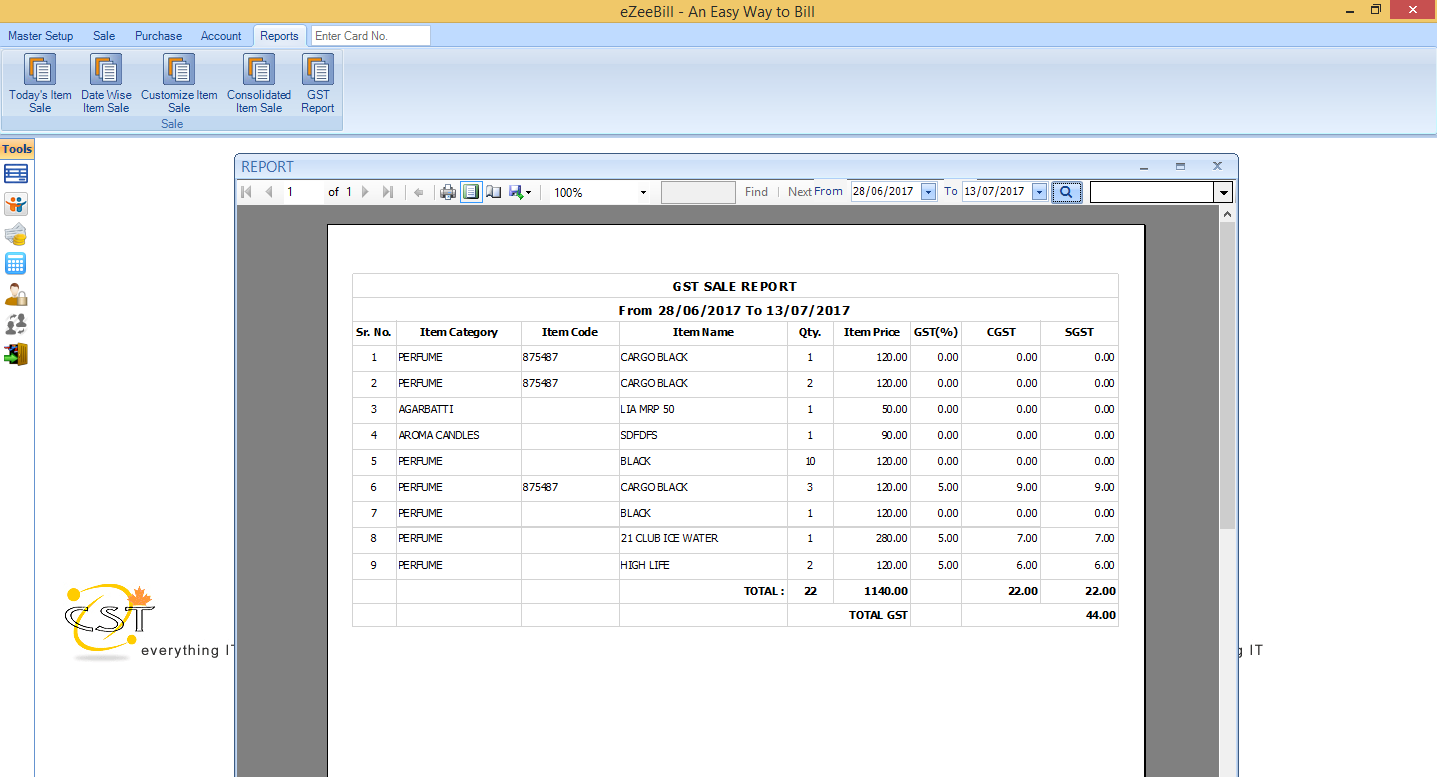Viewport: 1437px width, 777px height.
Task: Click the find text input box
Action: (698, 192)
